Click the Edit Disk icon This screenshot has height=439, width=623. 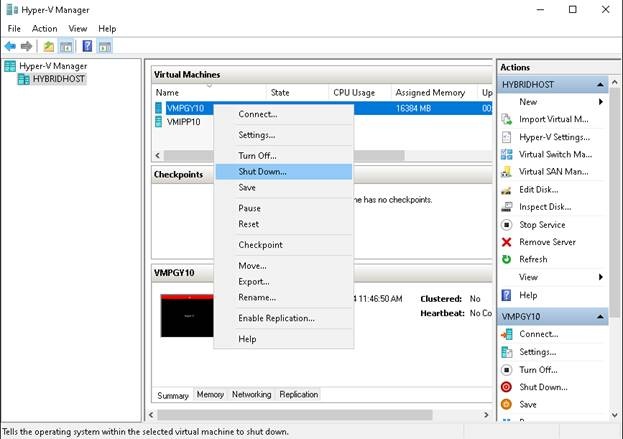507,190
